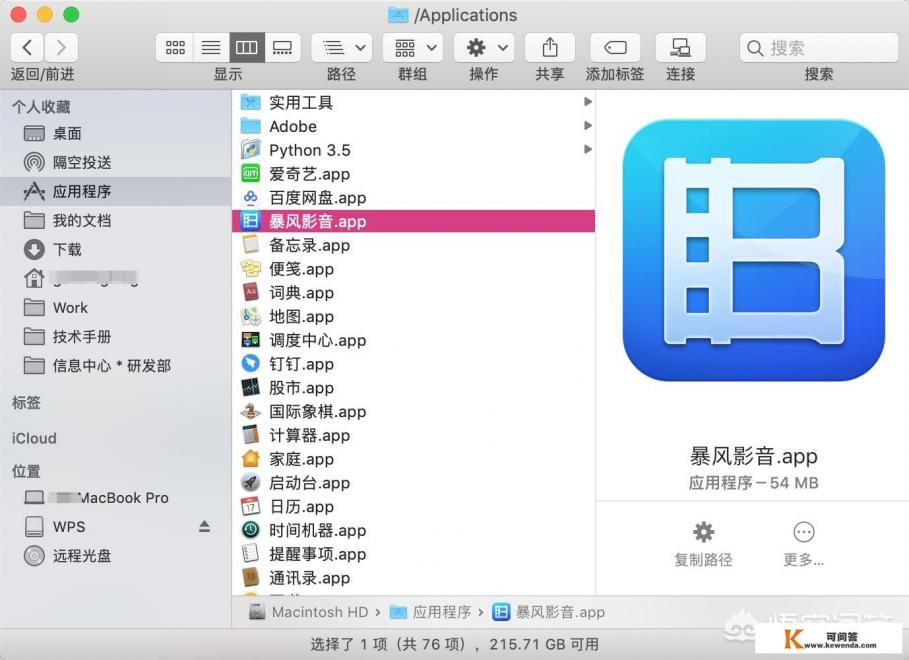Open 下载 Downloads in the sidebar
Viewport: 909px width, 660px height.
coord(116,249)
